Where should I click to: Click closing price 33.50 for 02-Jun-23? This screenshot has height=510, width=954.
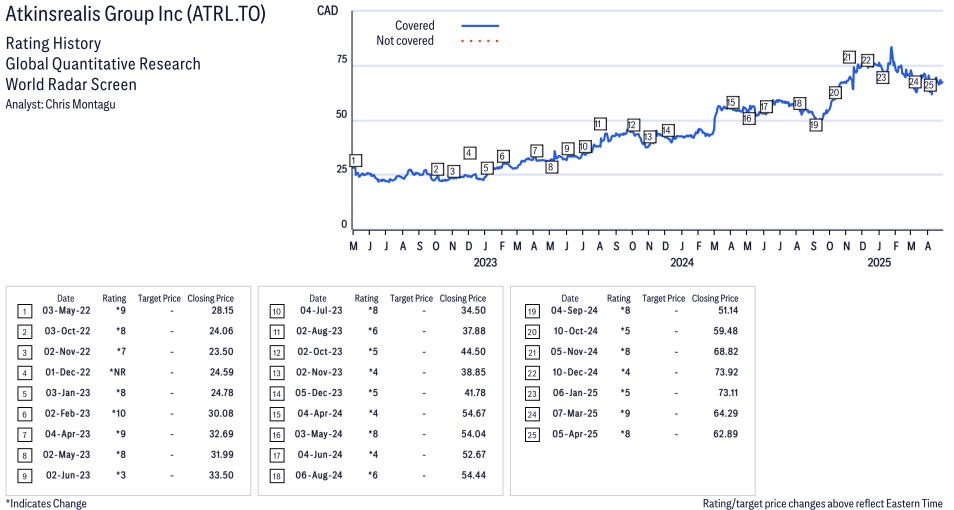pos(221,475)
